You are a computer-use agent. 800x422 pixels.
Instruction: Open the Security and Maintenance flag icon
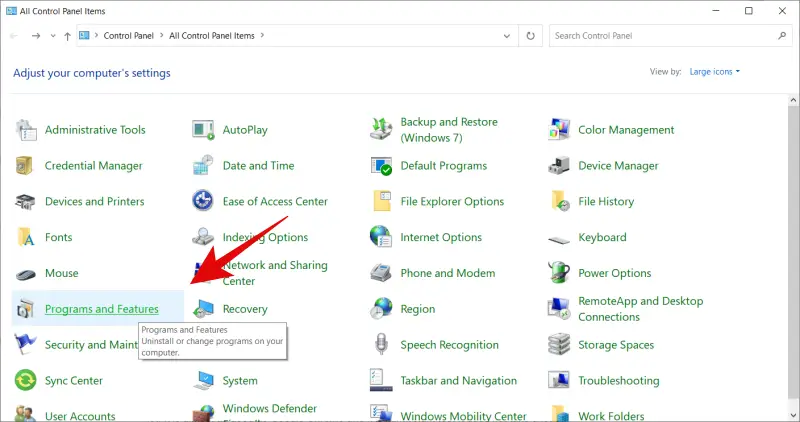(26, 344)
